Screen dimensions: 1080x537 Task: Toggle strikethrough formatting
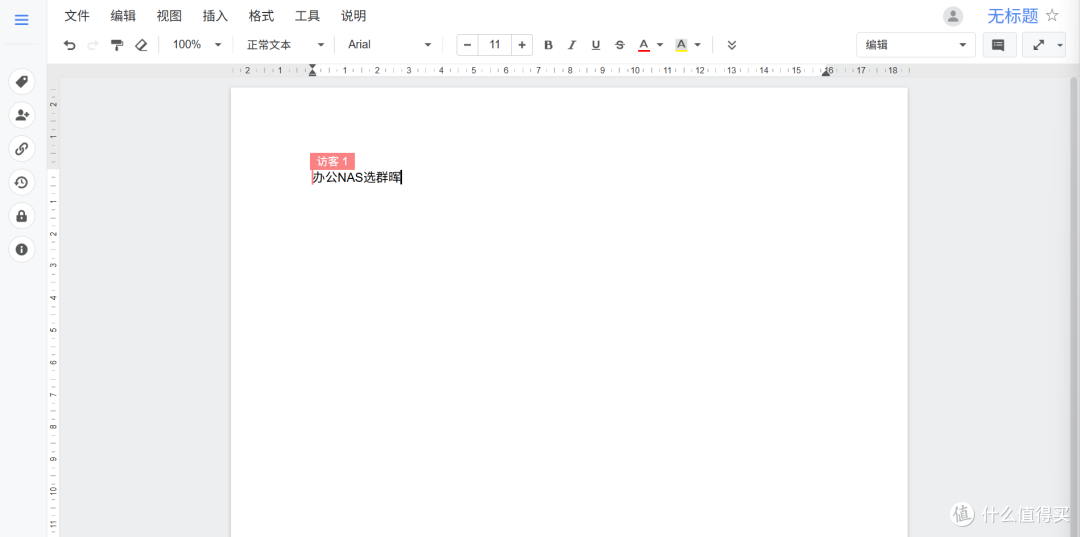[x=620, y=45]
